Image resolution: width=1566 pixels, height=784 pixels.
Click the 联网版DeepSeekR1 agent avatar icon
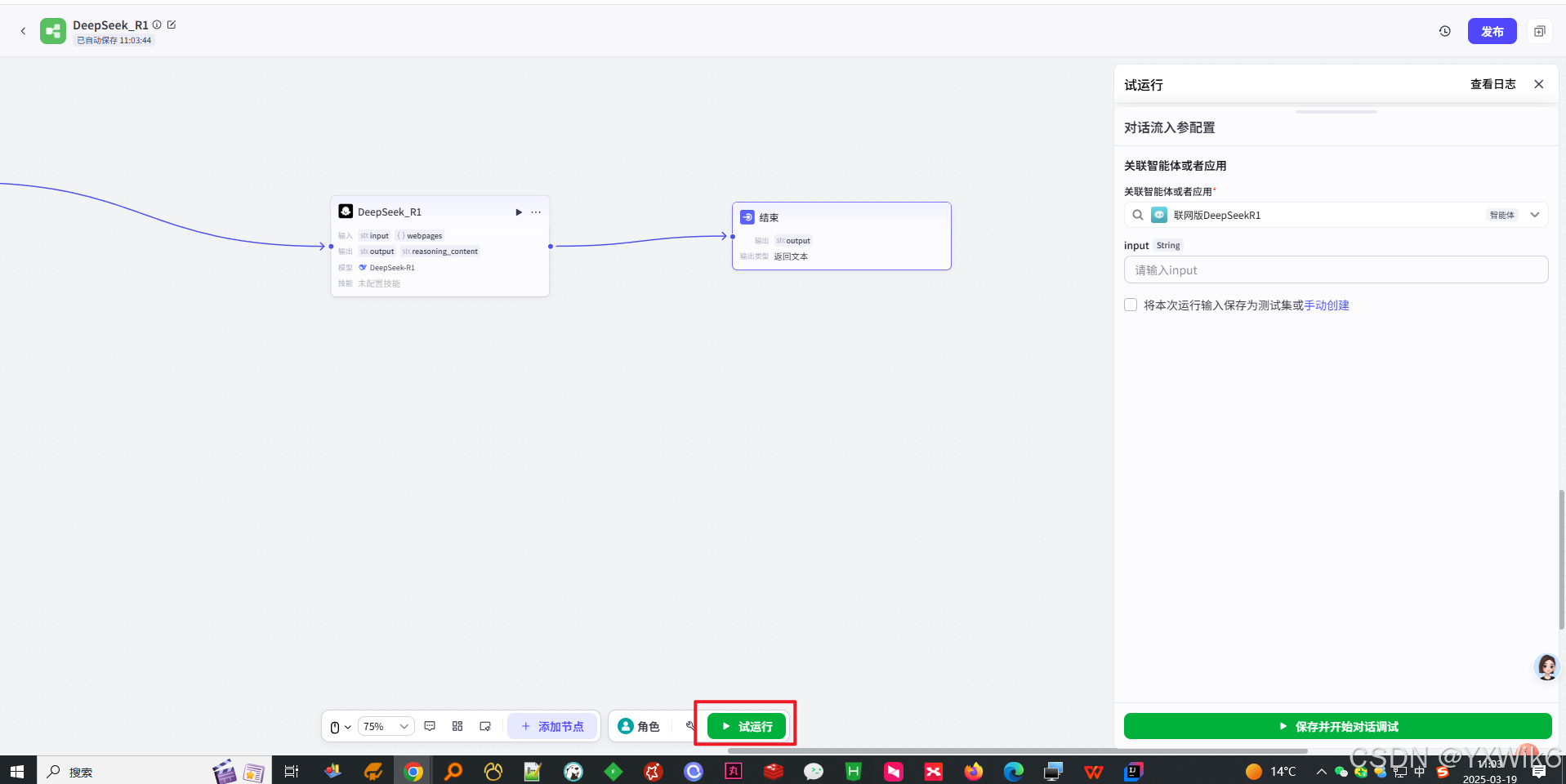click(x=1159, y=215)
